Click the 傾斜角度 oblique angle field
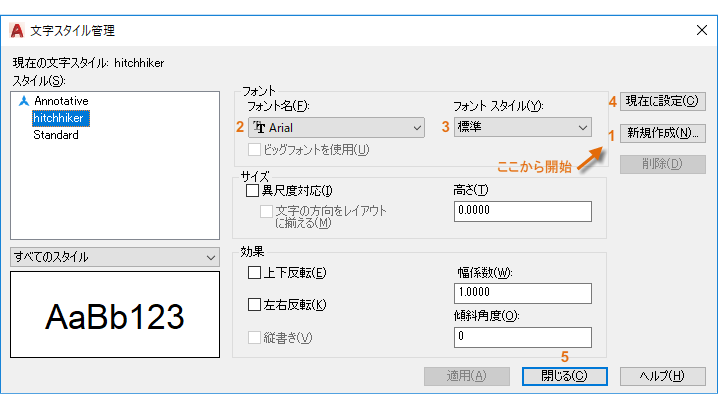This screenshot has height=400, width=724. [x=521, y=337]
